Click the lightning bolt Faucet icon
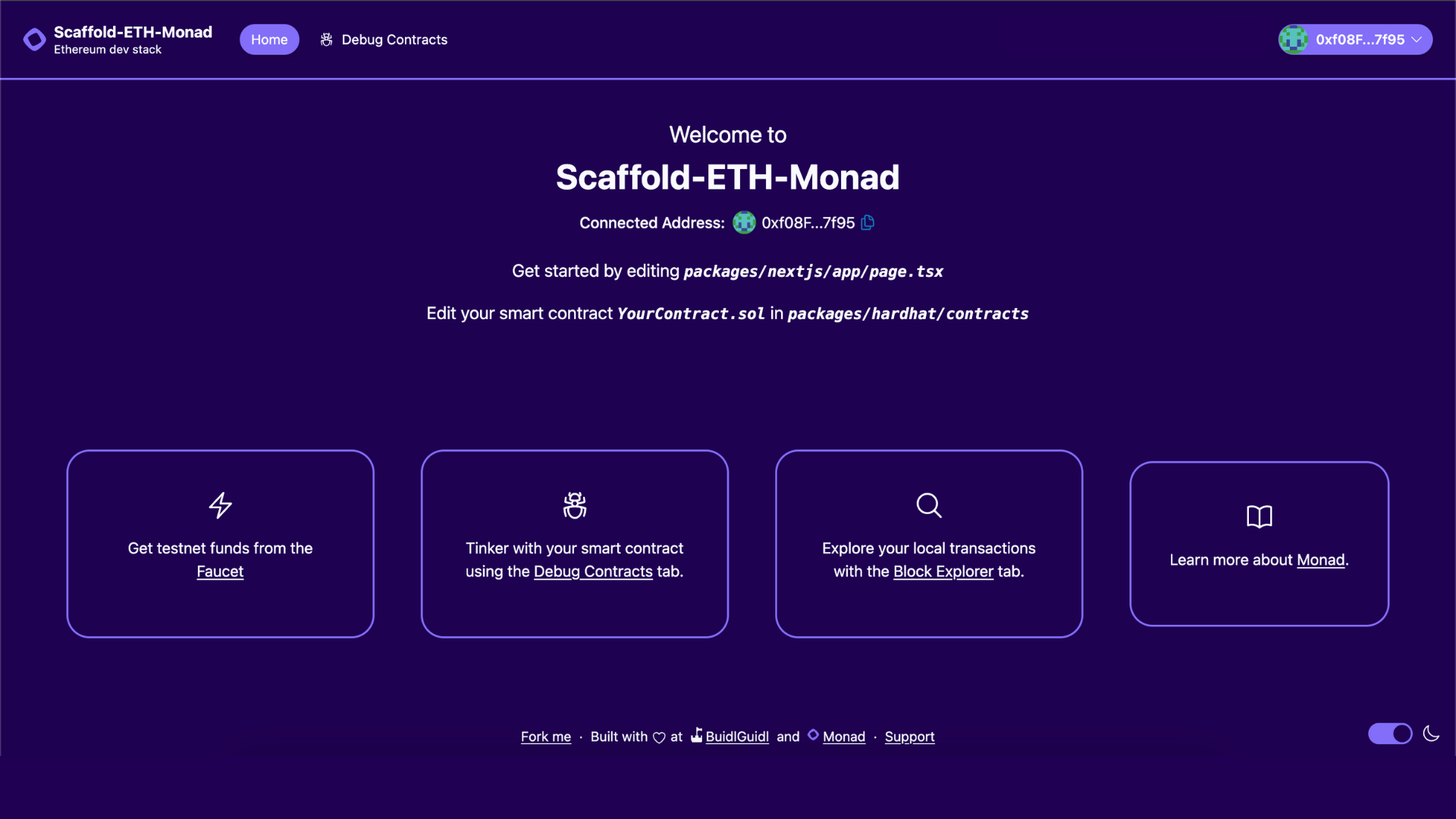Screen dimensions: 1456x819 pos(220,506)
